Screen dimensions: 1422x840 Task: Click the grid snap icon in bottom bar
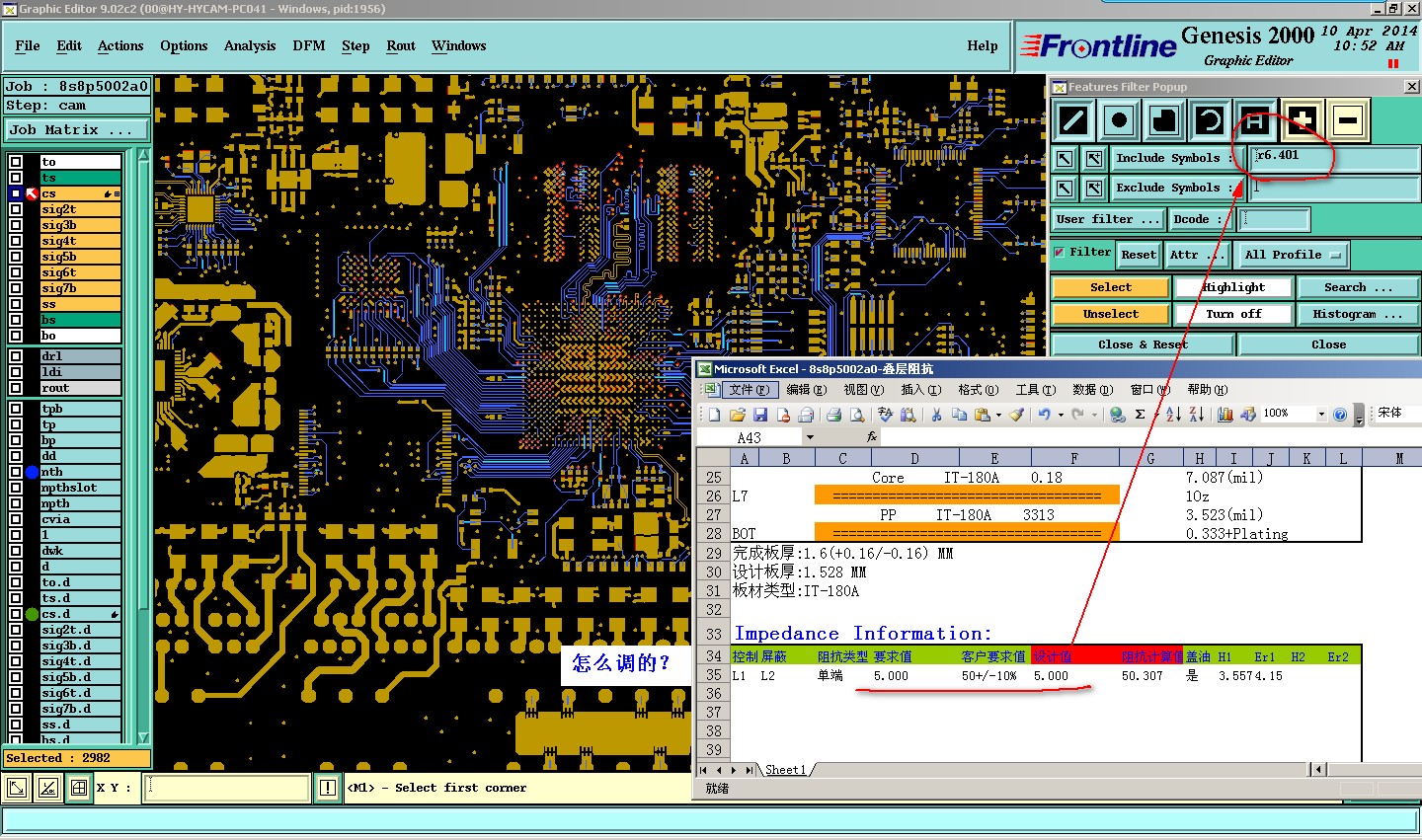[79, 788]
